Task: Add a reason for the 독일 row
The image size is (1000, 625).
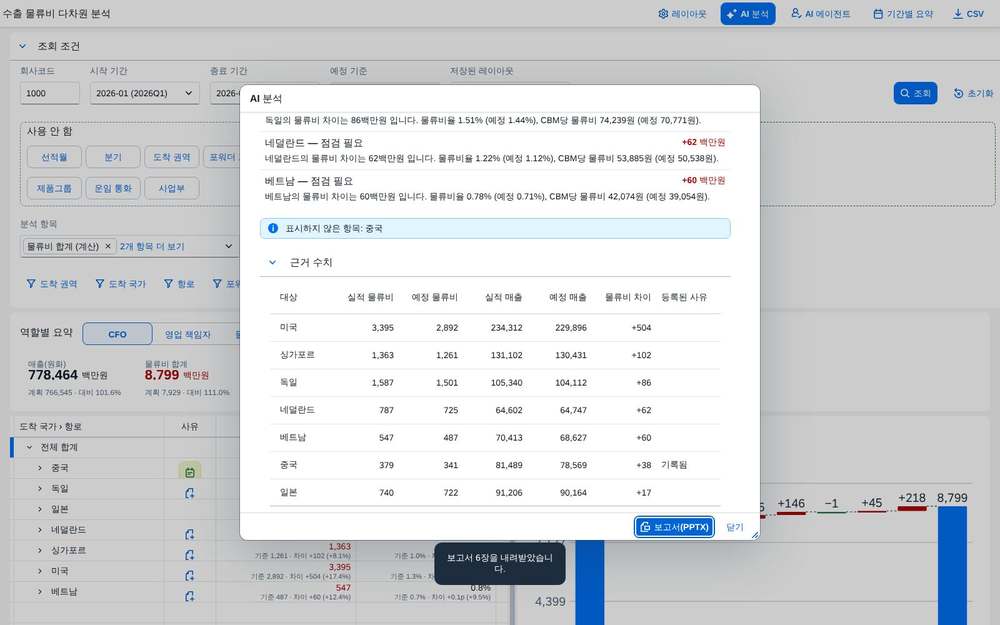Action: pyautogui.click(x=189, y=493)
